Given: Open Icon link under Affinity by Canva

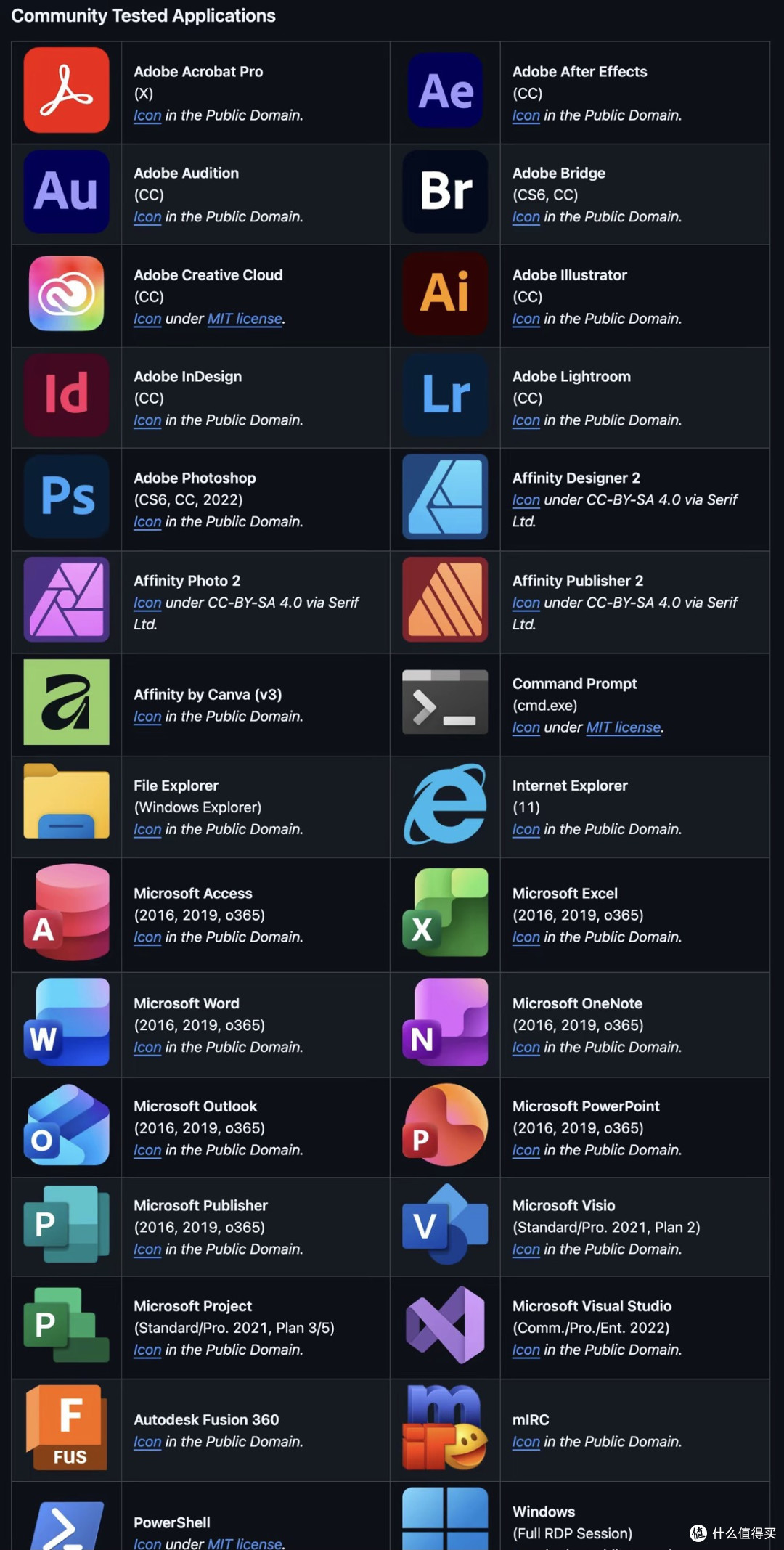Looking at the screenshot, I should click(x=147, y=717).
